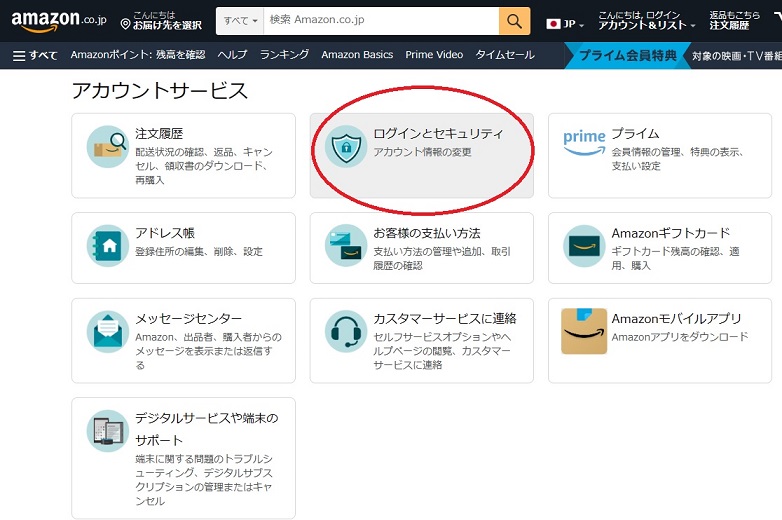Open the アドレス帳 card title
Viewport: 782px width, 520px height.
tap(165, 233)
